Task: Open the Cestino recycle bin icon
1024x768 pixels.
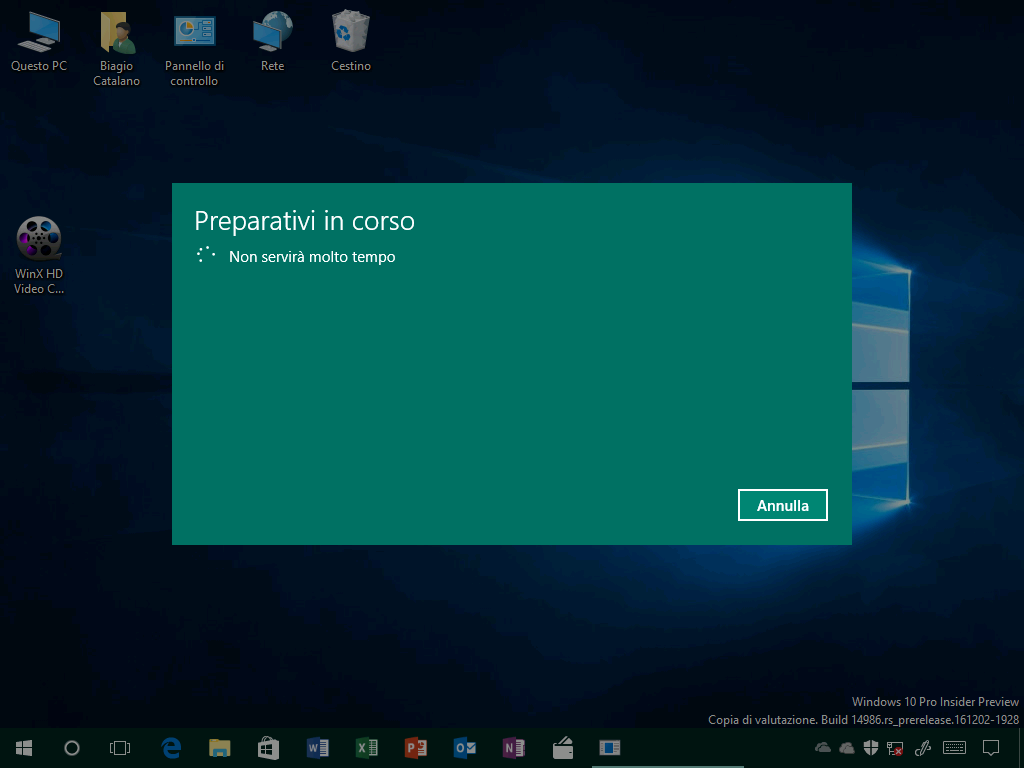Action: [351, 40]
